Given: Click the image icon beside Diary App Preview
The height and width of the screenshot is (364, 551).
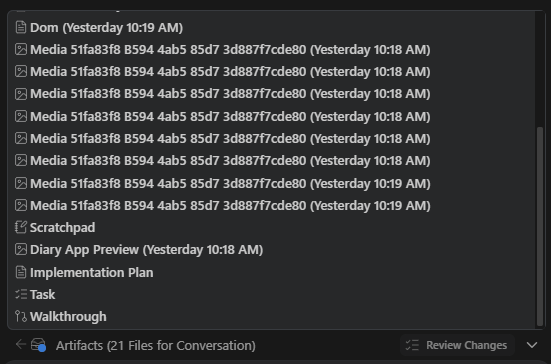Looking at the screenshot, I should pyautogui.click(x=21, y=249).
